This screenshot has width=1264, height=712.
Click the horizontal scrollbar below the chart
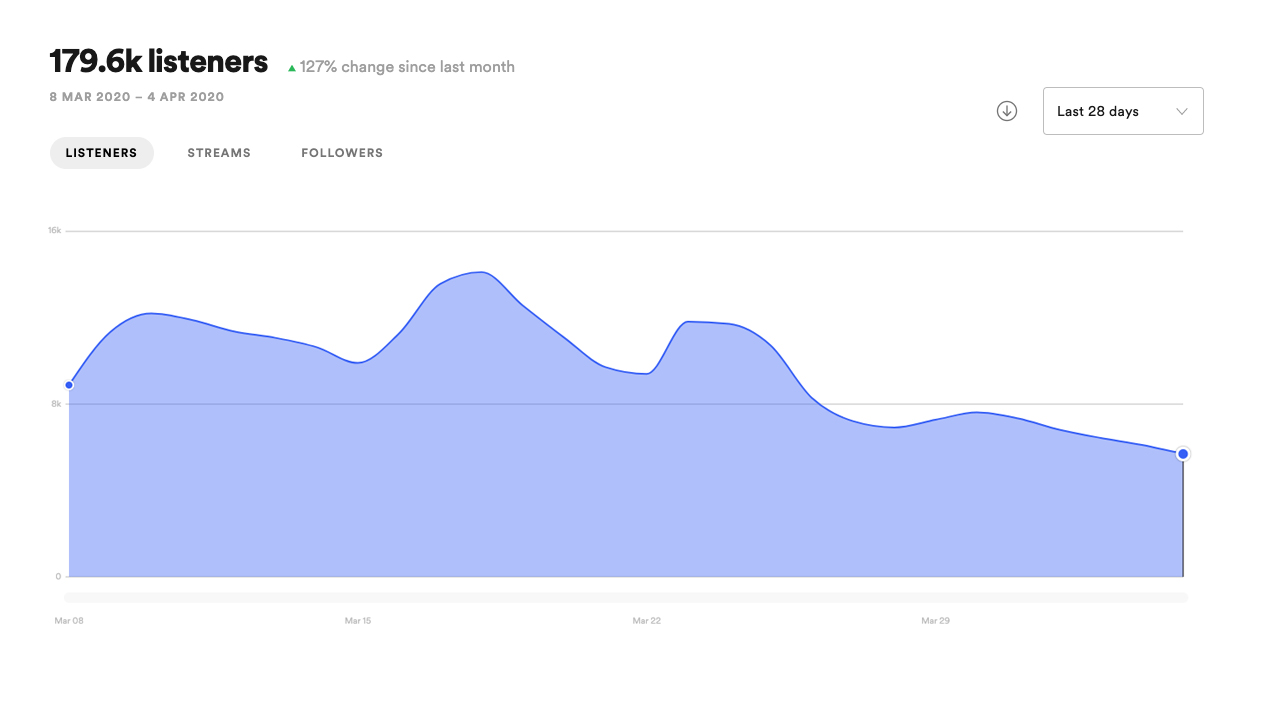(x=626, y=597)
